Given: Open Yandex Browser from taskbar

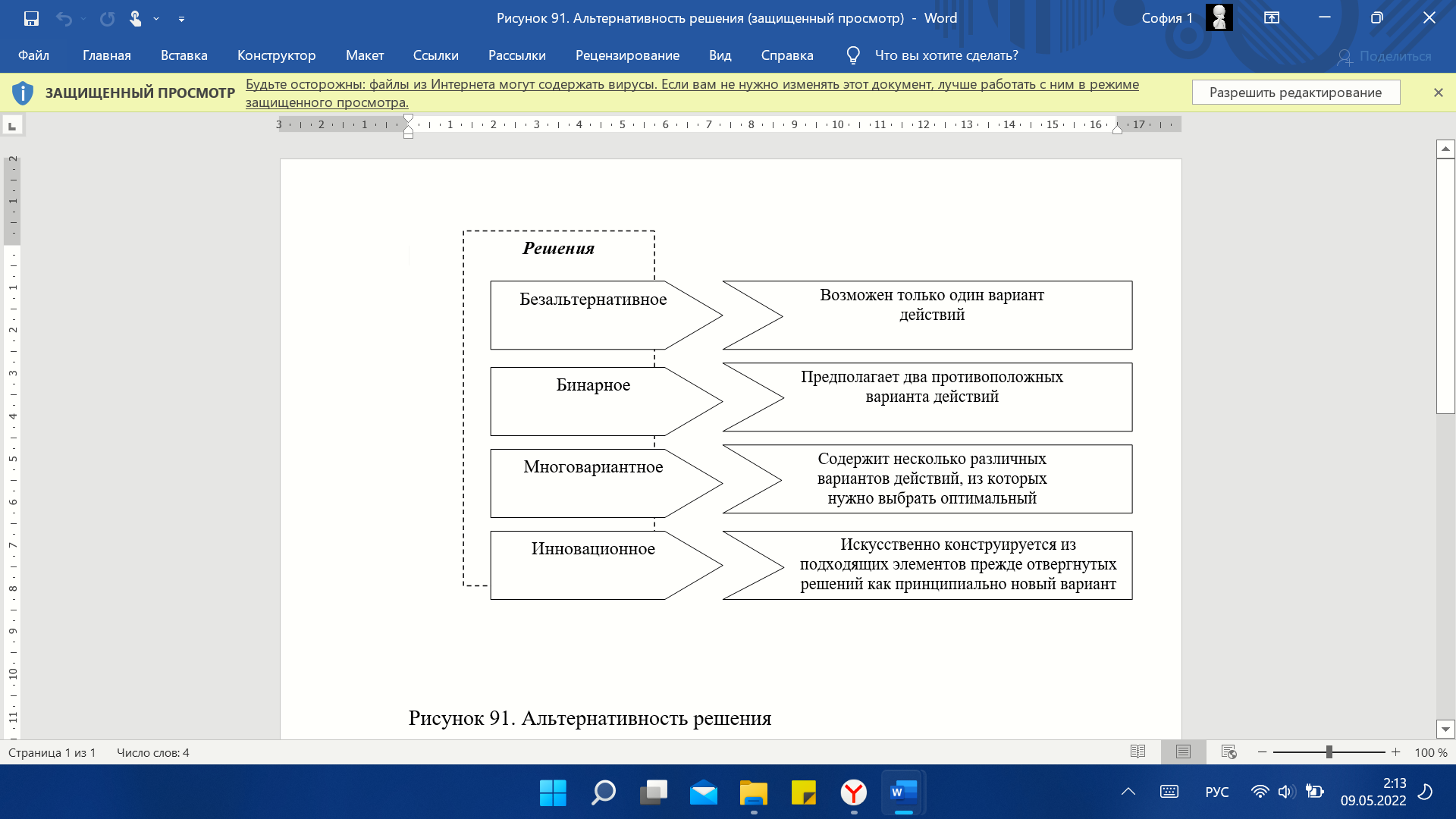Looking at the screenshot, I should tap(854, 793).
